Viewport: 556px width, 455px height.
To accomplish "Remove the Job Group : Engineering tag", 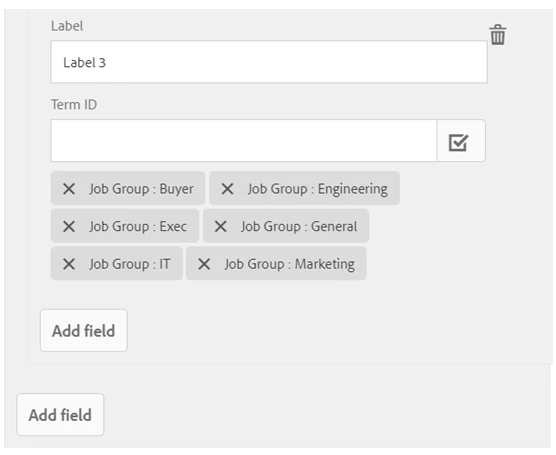I will click(x=227, y=189).
